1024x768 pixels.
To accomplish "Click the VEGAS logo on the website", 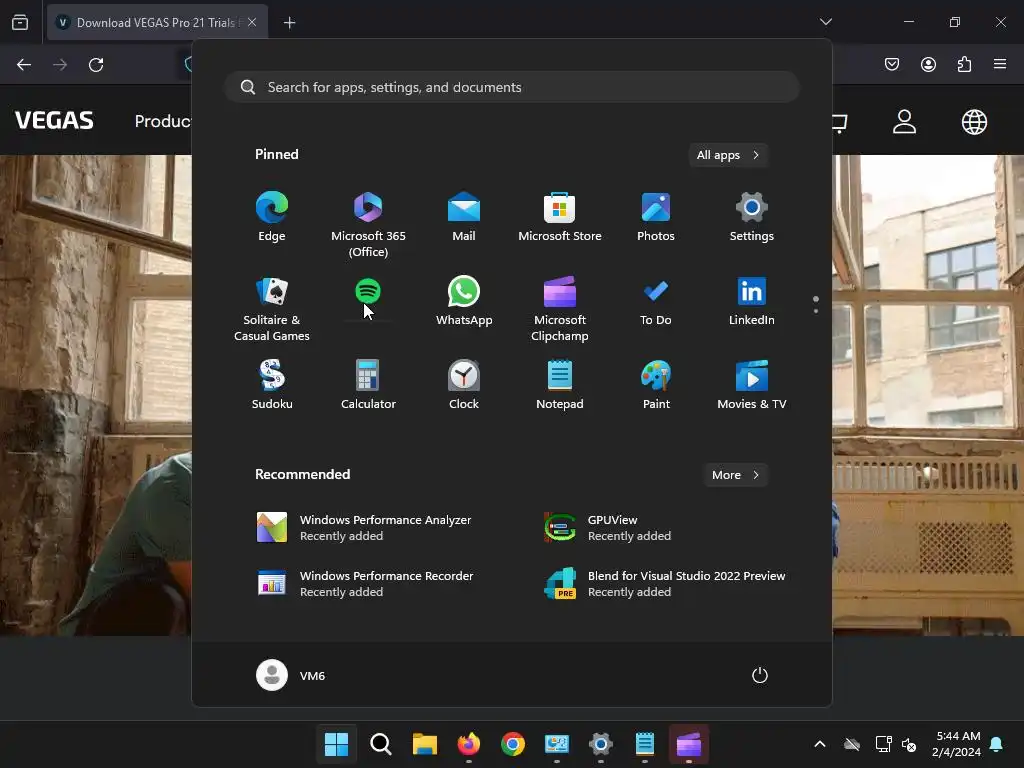I will 54,121.
